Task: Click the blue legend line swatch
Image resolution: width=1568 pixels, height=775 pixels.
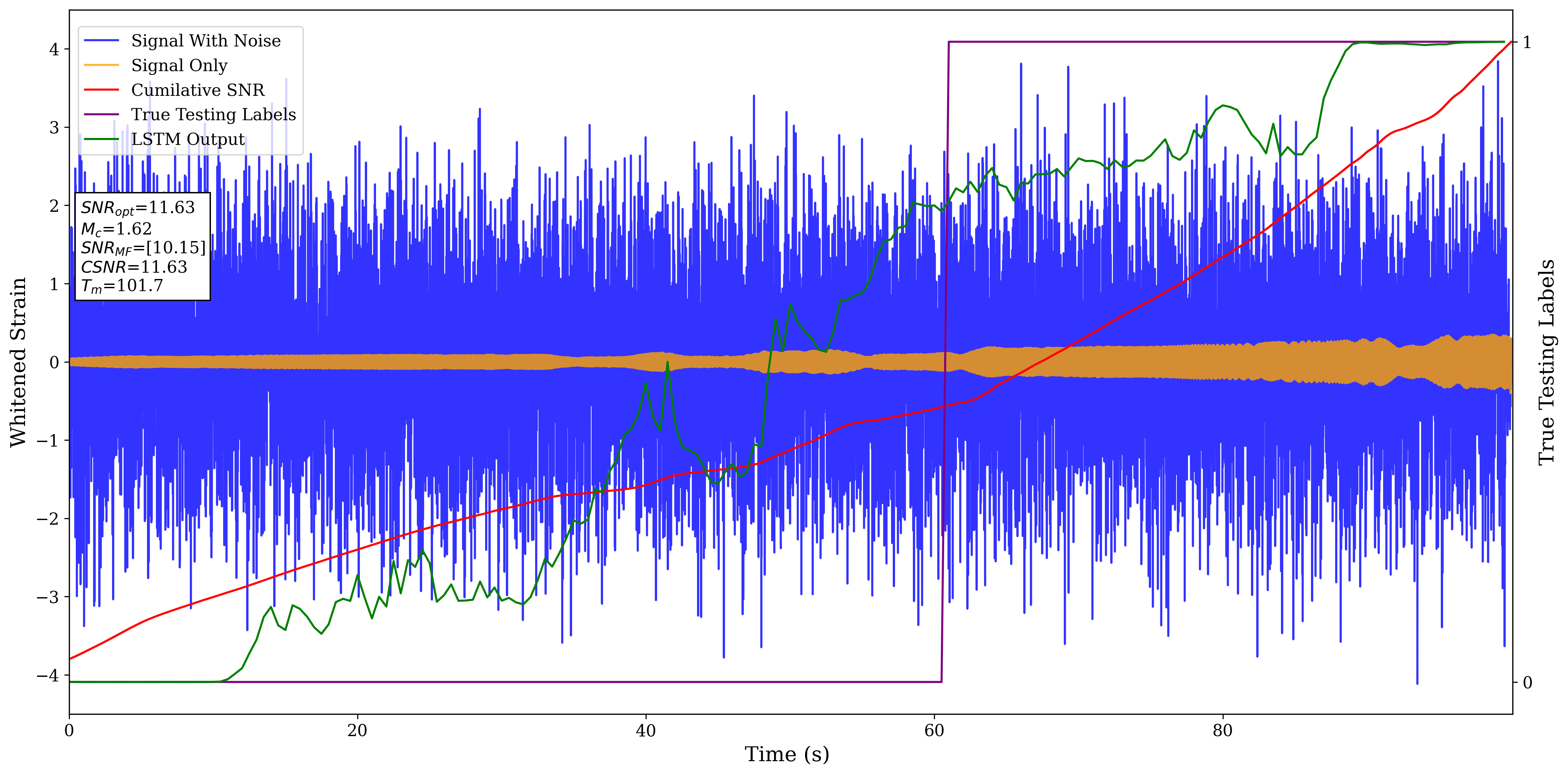Action: click(101, 41)
